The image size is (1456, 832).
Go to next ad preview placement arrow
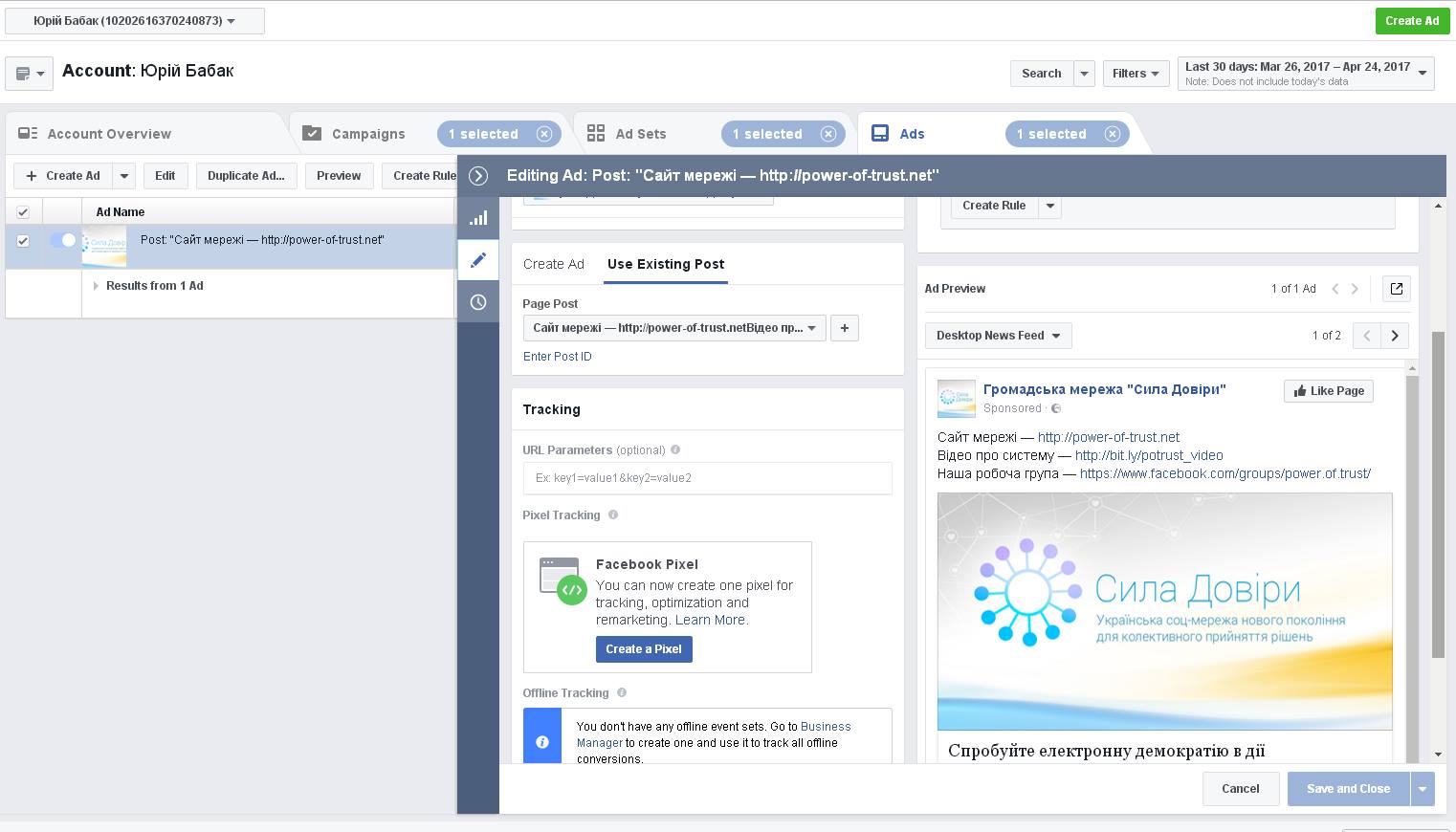point(1395,336)
